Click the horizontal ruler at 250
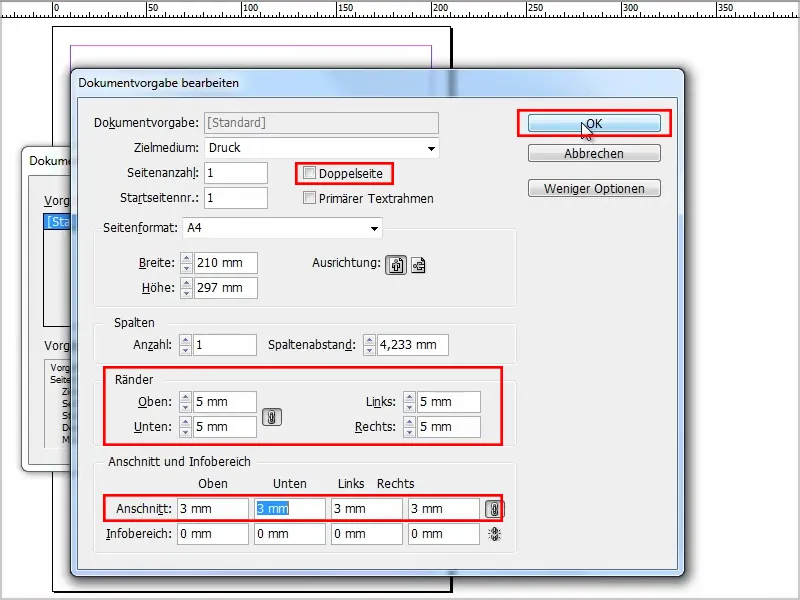 [535, 8]
